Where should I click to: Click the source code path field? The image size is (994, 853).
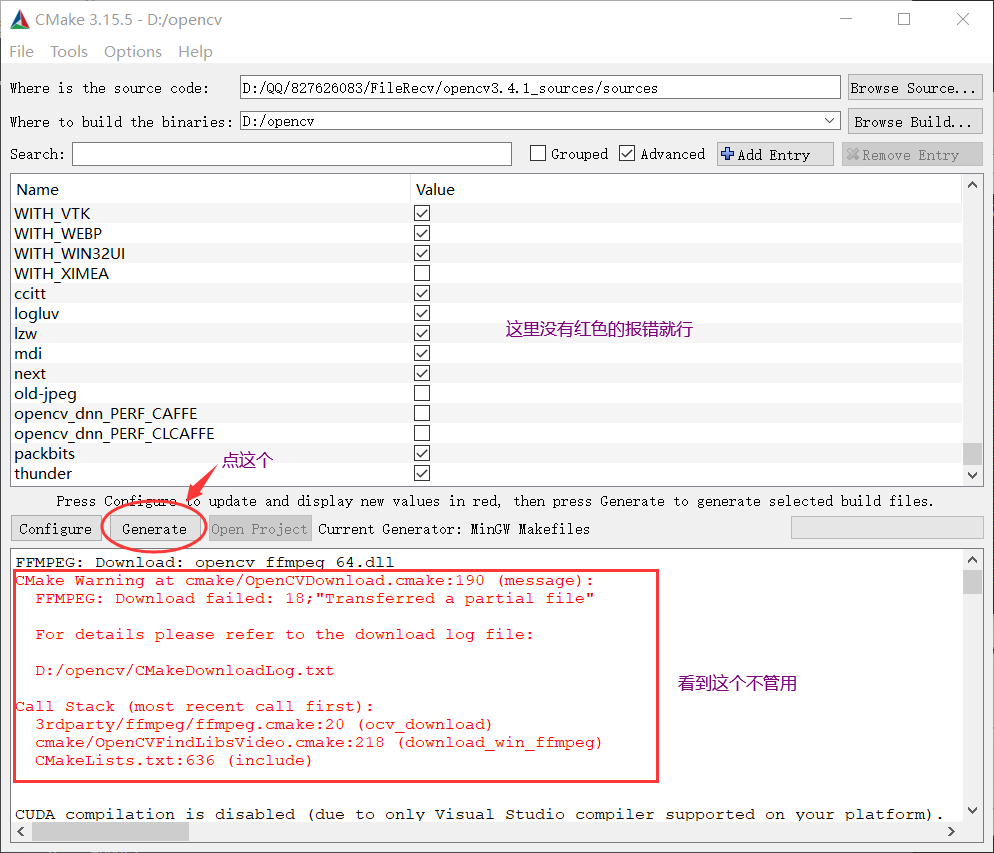coord(540,87)
